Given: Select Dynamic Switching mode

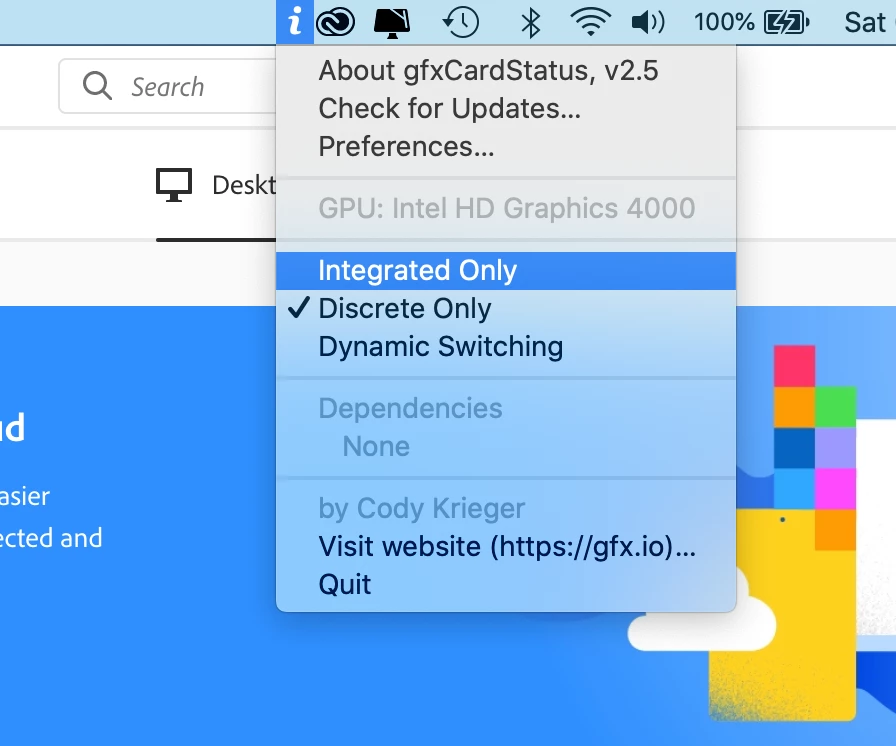Looking at the screenshot, I should tap(506, 347).
